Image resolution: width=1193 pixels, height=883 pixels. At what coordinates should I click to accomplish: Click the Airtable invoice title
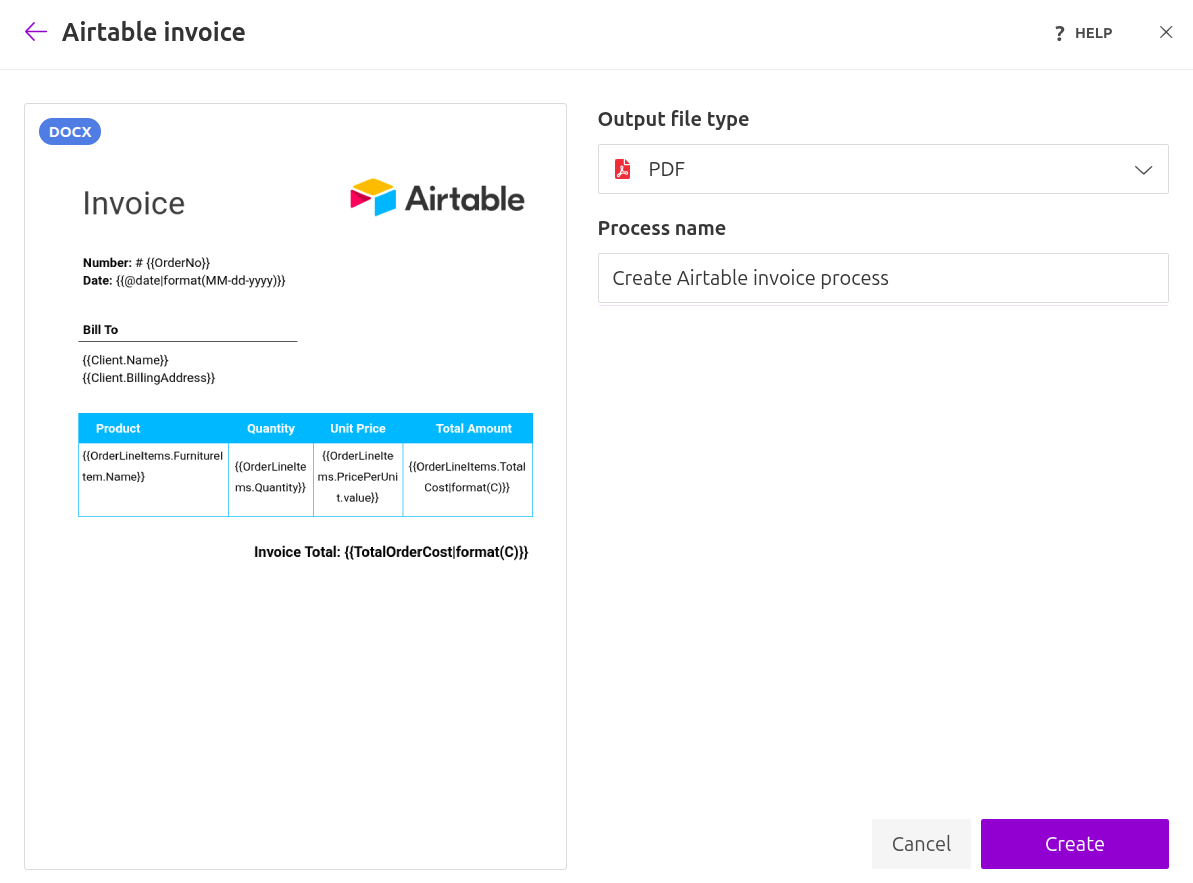click(x=153, y=31)
